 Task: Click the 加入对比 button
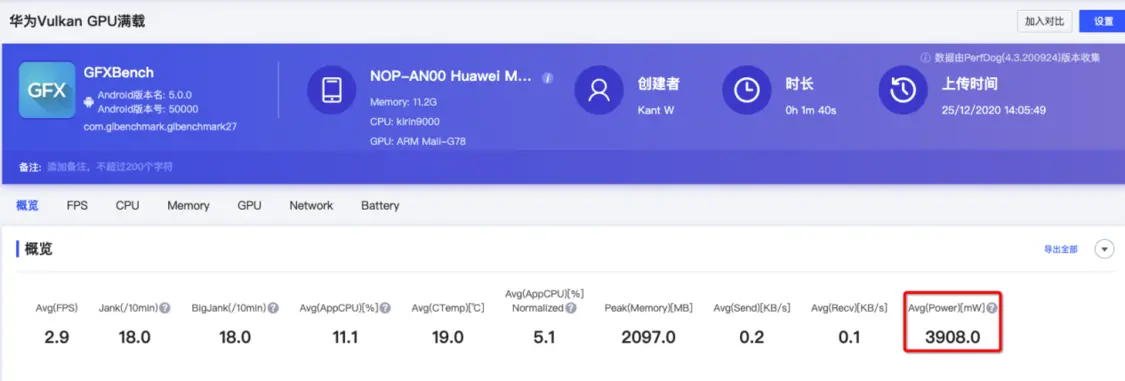click(x=1045, y=22)
